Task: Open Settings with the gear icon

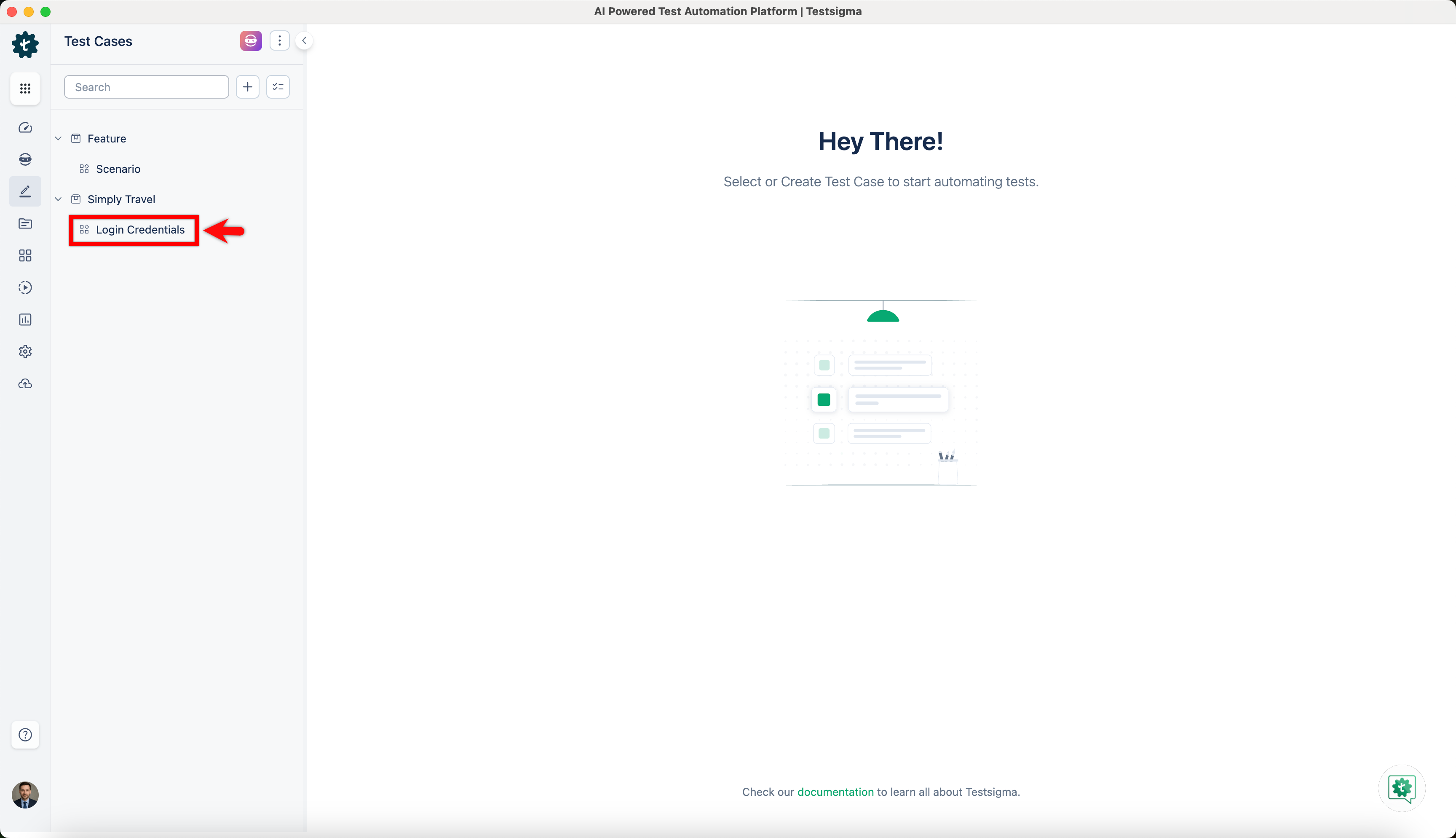Action: (25, 351)
